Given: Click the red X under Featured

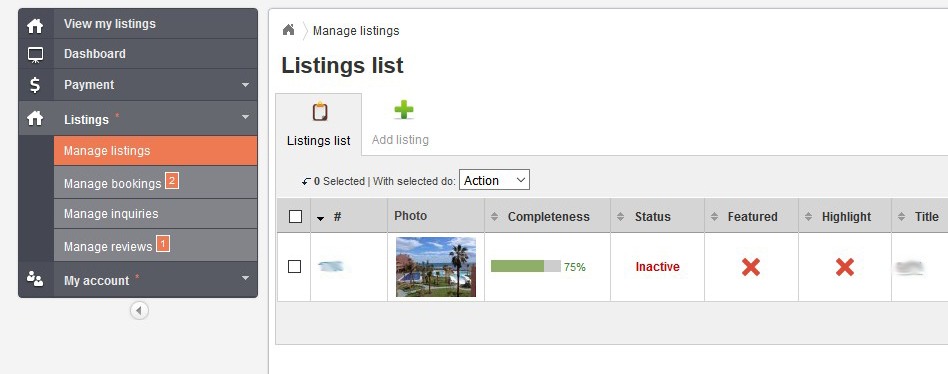Looking at the screenshot, I should 751,266.
